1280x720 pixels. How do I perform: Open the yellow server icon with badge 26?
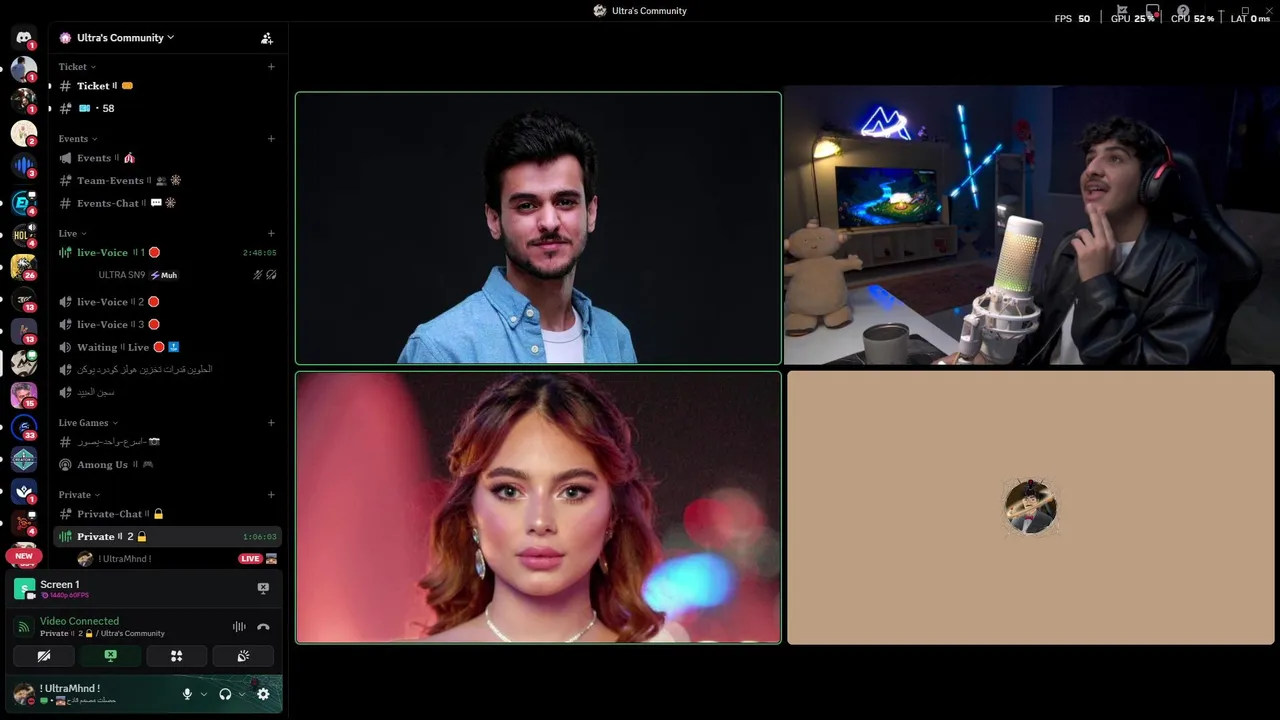(x=24, y=267)
